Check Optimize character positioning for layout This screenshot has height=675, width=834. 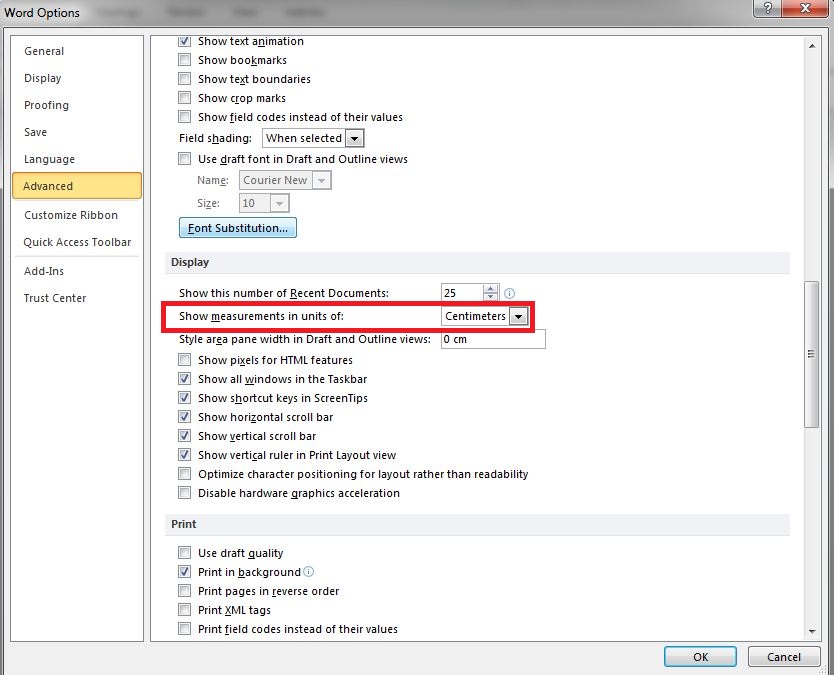tap(185, 474)
